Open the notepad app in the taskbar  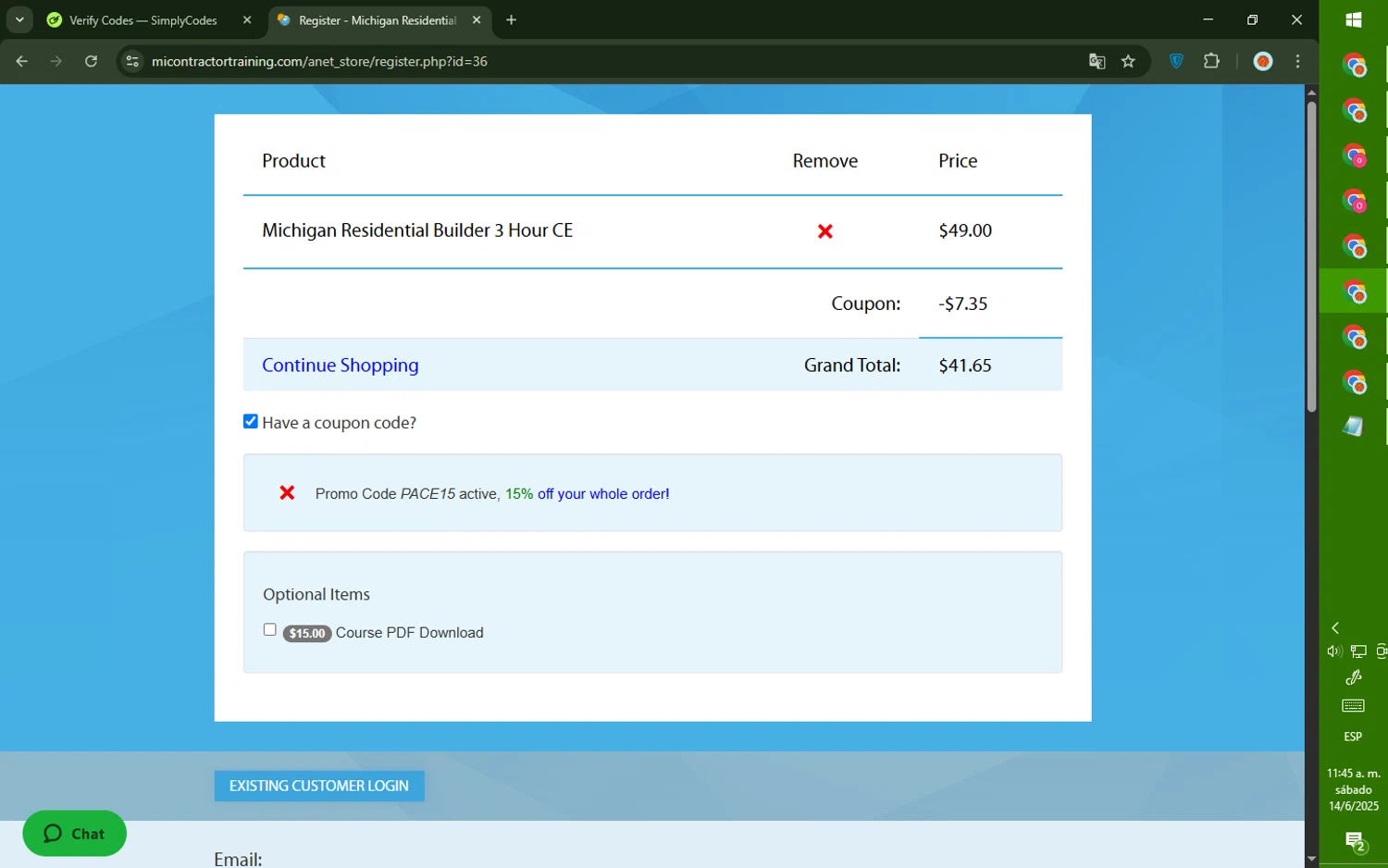pos(1353,426)
